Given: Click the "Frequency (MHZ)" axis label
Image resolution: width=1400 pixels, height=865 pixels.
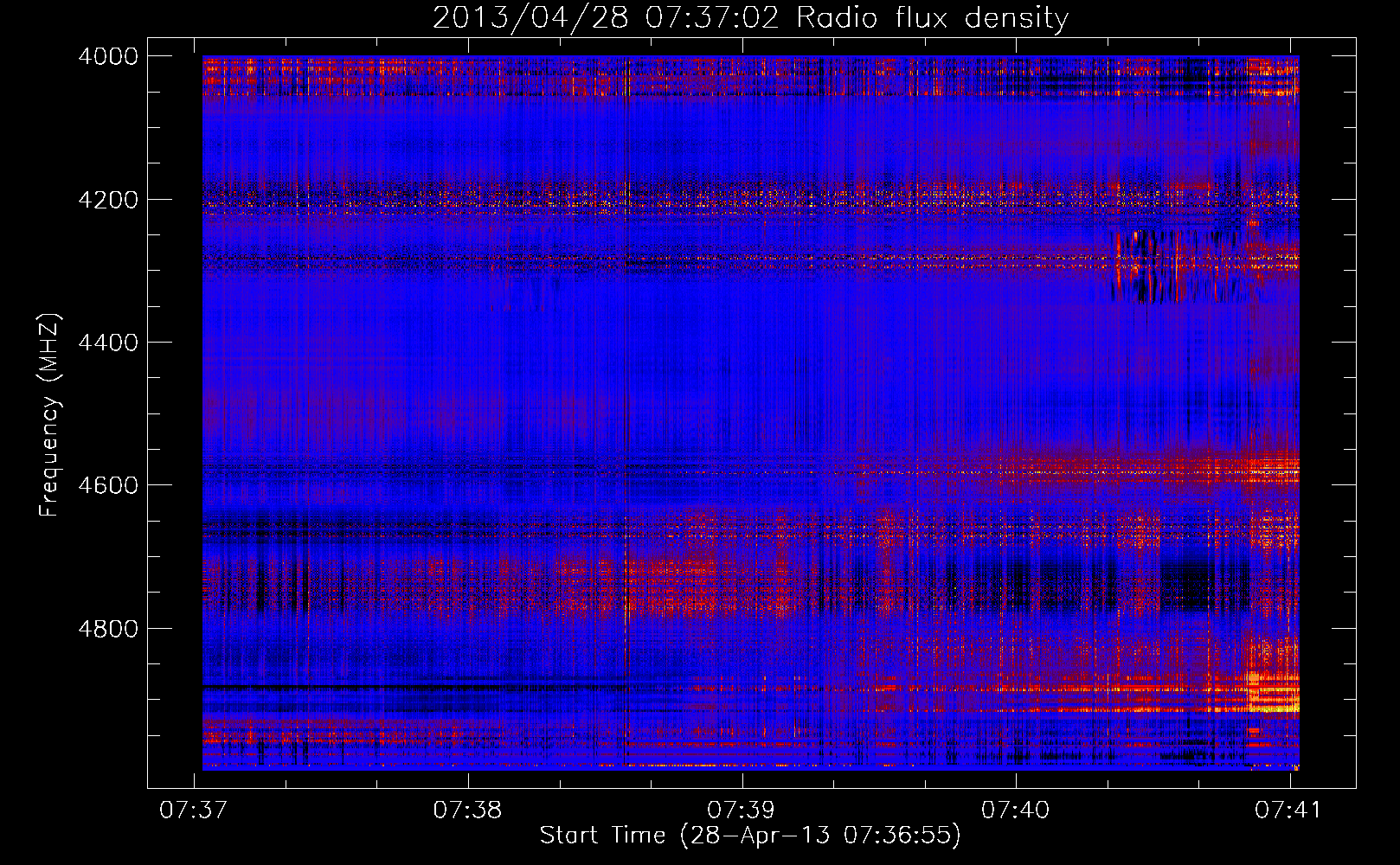Looking at the screenshot, I should point(50,415).
